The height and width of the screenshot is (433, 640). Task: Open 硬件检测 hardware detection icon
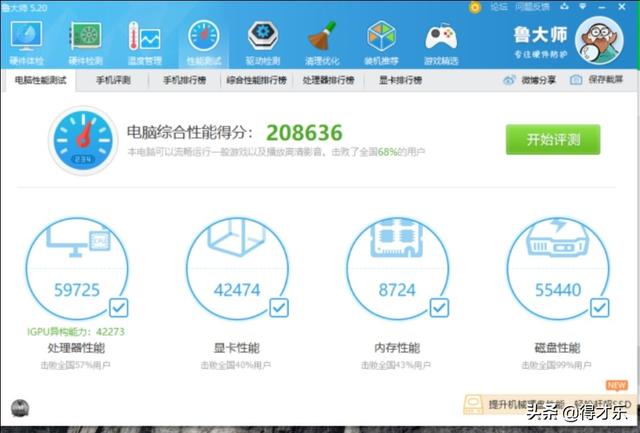pos(86,36)
